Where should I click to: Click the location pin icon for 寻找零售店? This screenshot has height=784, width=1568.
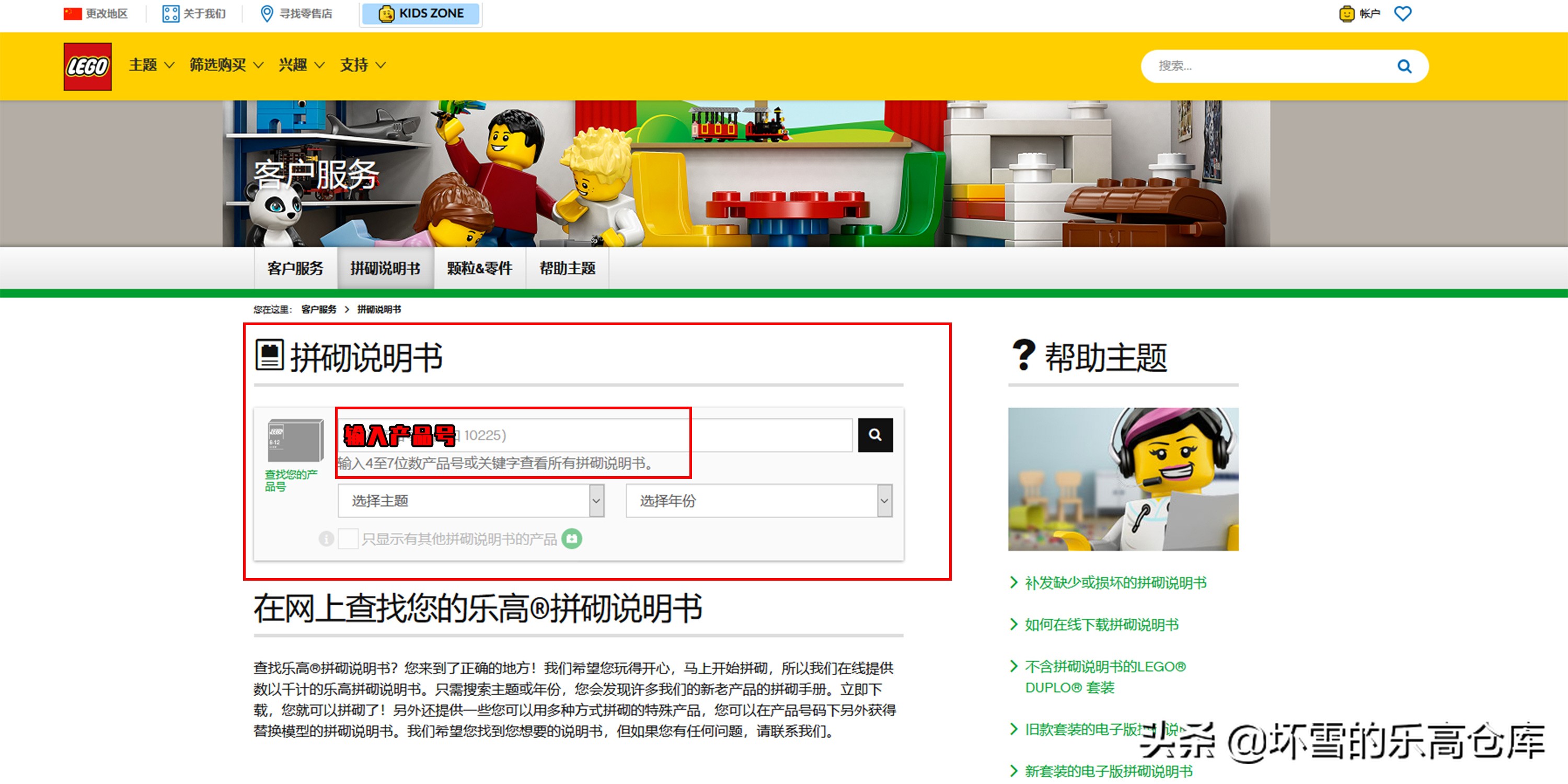[x=266, y=13]
